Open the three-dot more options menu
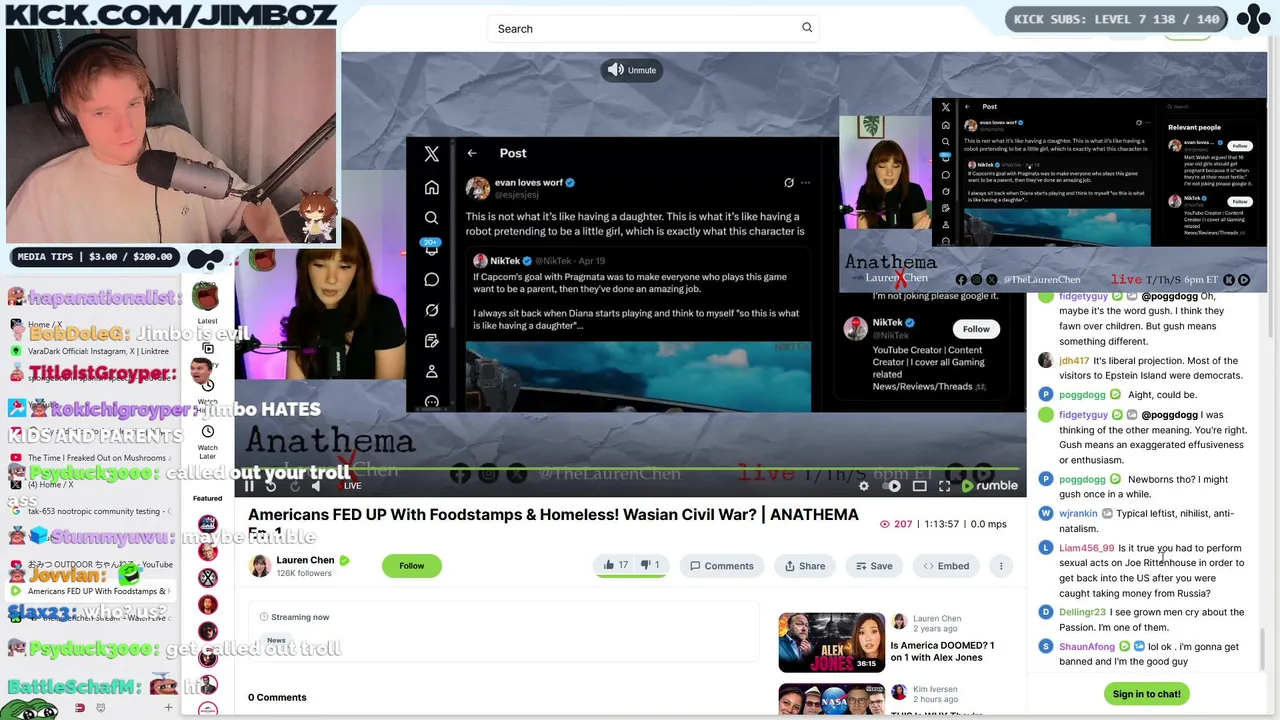This screenshot has height=720, width=1280. pyautogui.click(x=1001, y=566)
